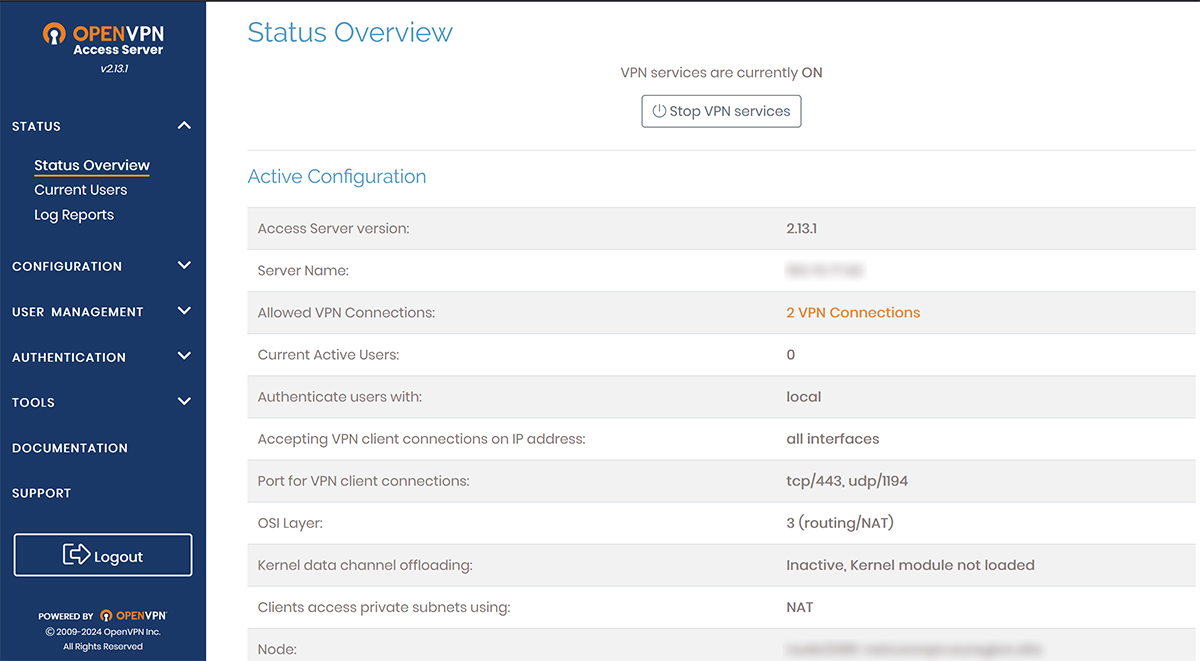1200x661 pixels.
Task: Click the 'All Rights Reserved' footer text
Action: coord(103,647)
